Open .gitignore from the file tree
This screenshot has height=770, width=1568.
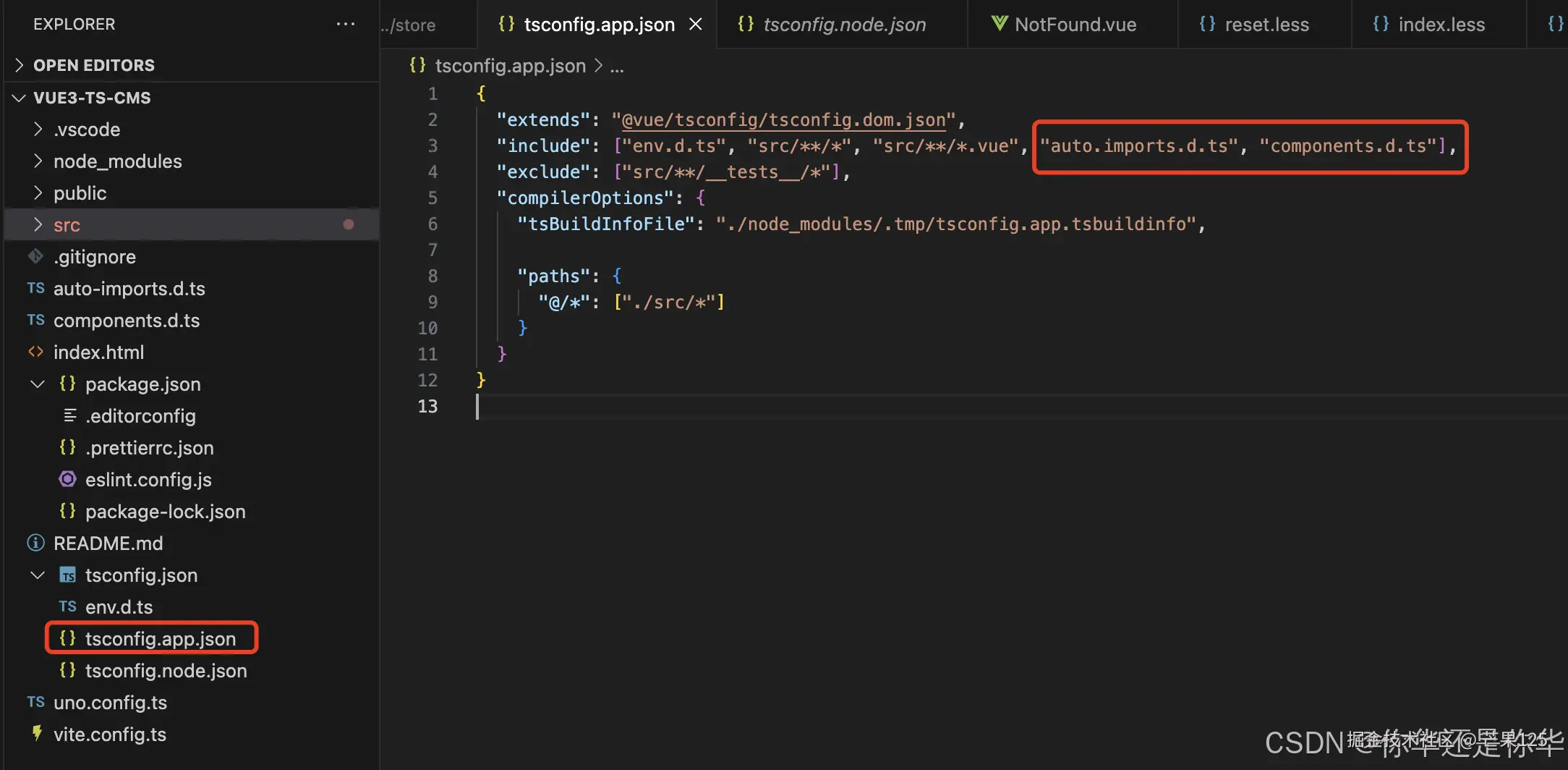point(95,256)
